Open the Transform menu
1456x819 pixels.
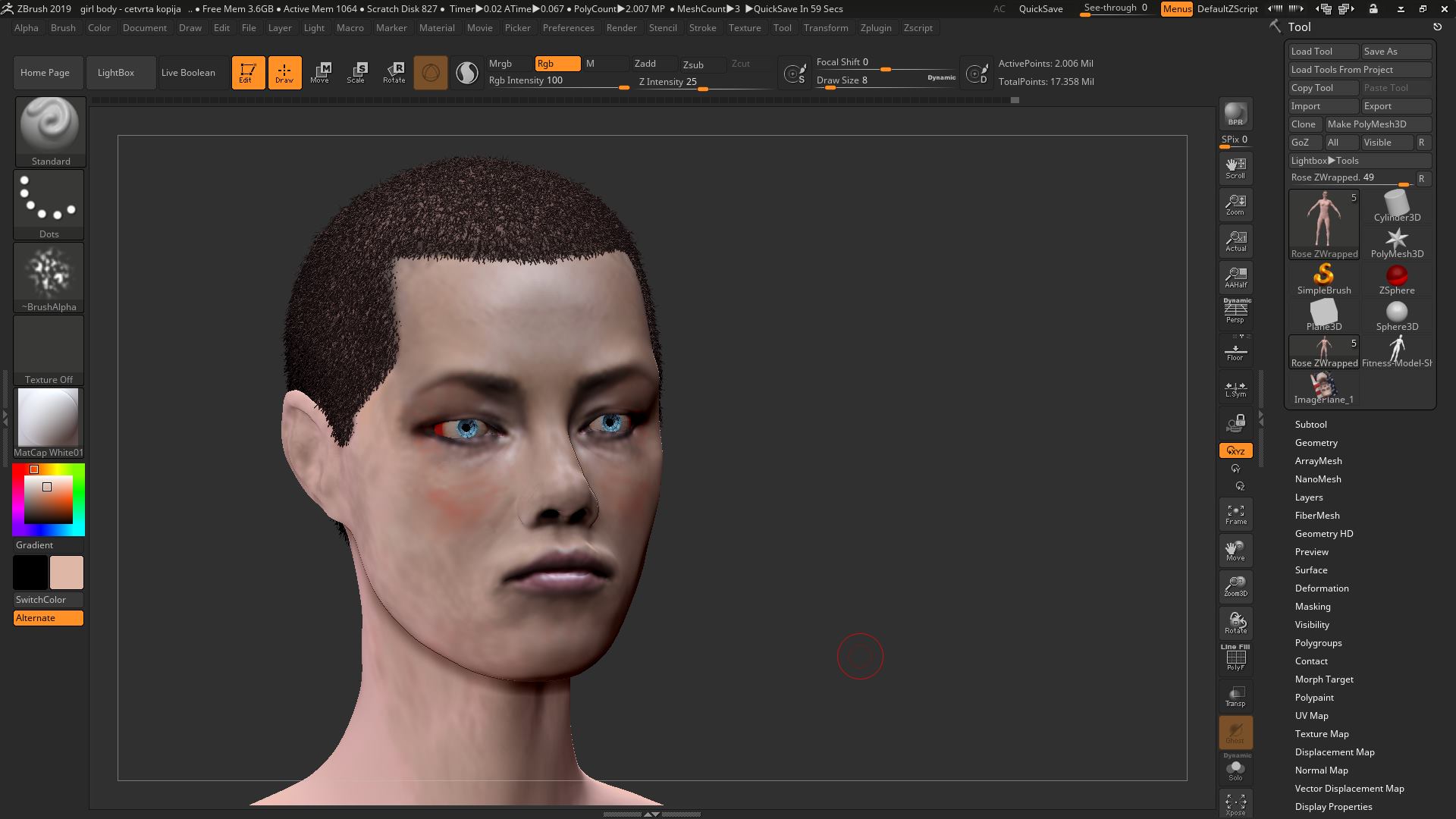click(826, 28)
